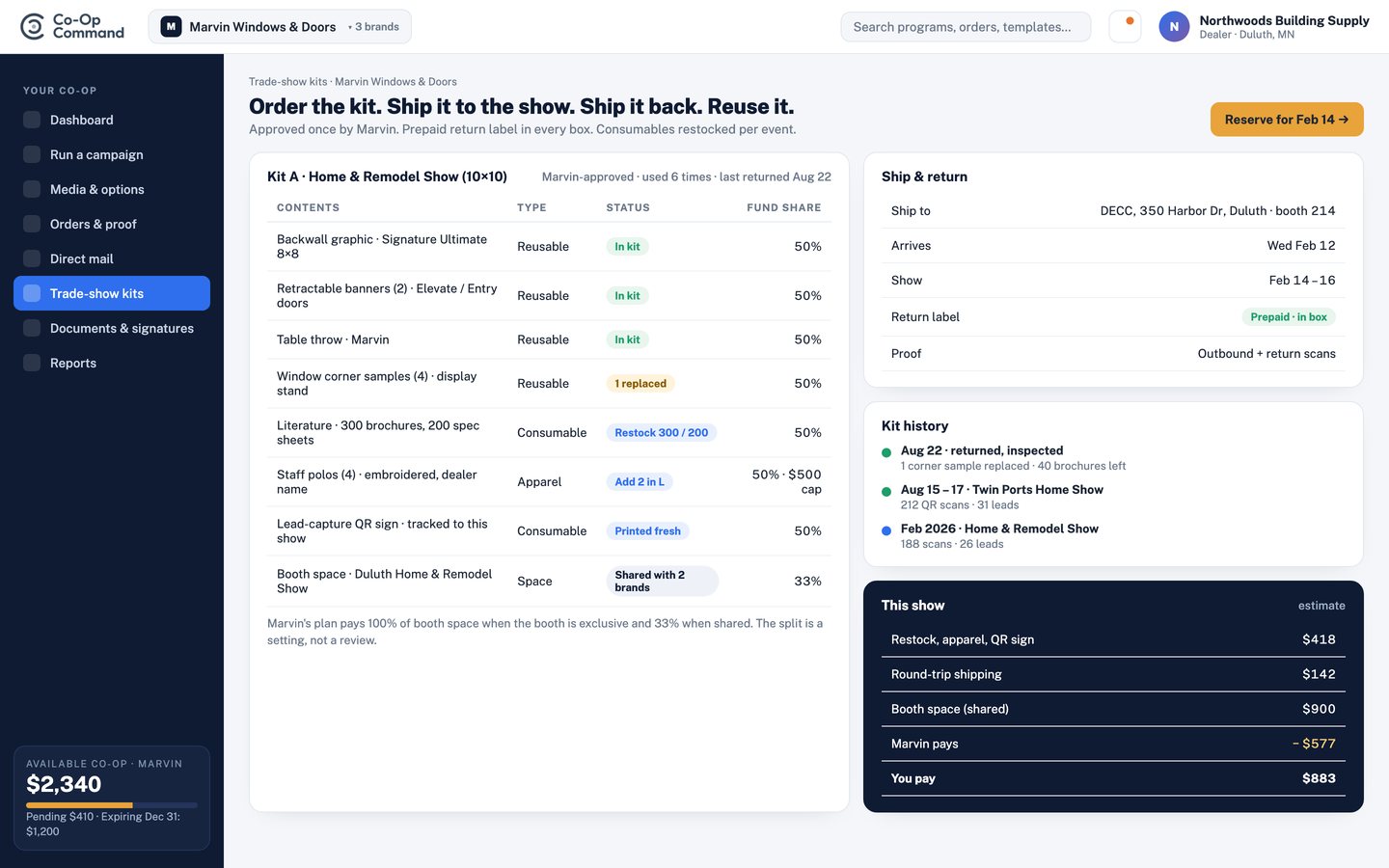1389x868 pixels.
Task: Navigate to Reports
Action: click(112, 363)
